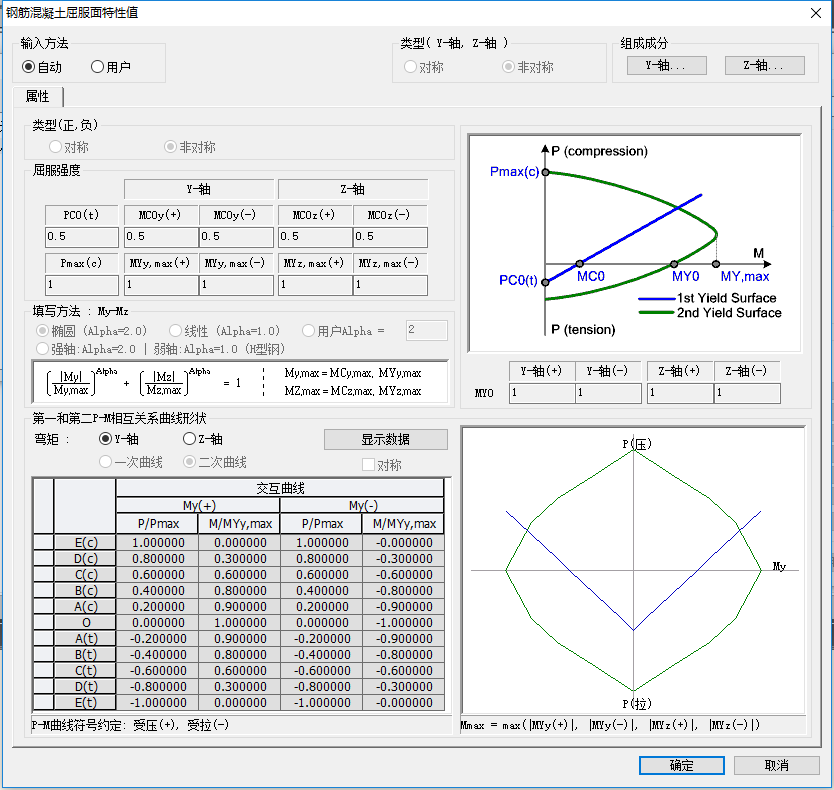Click the 显示数据 button
The height and width of the screenshot is (790, 834).
tap(385, 440)
